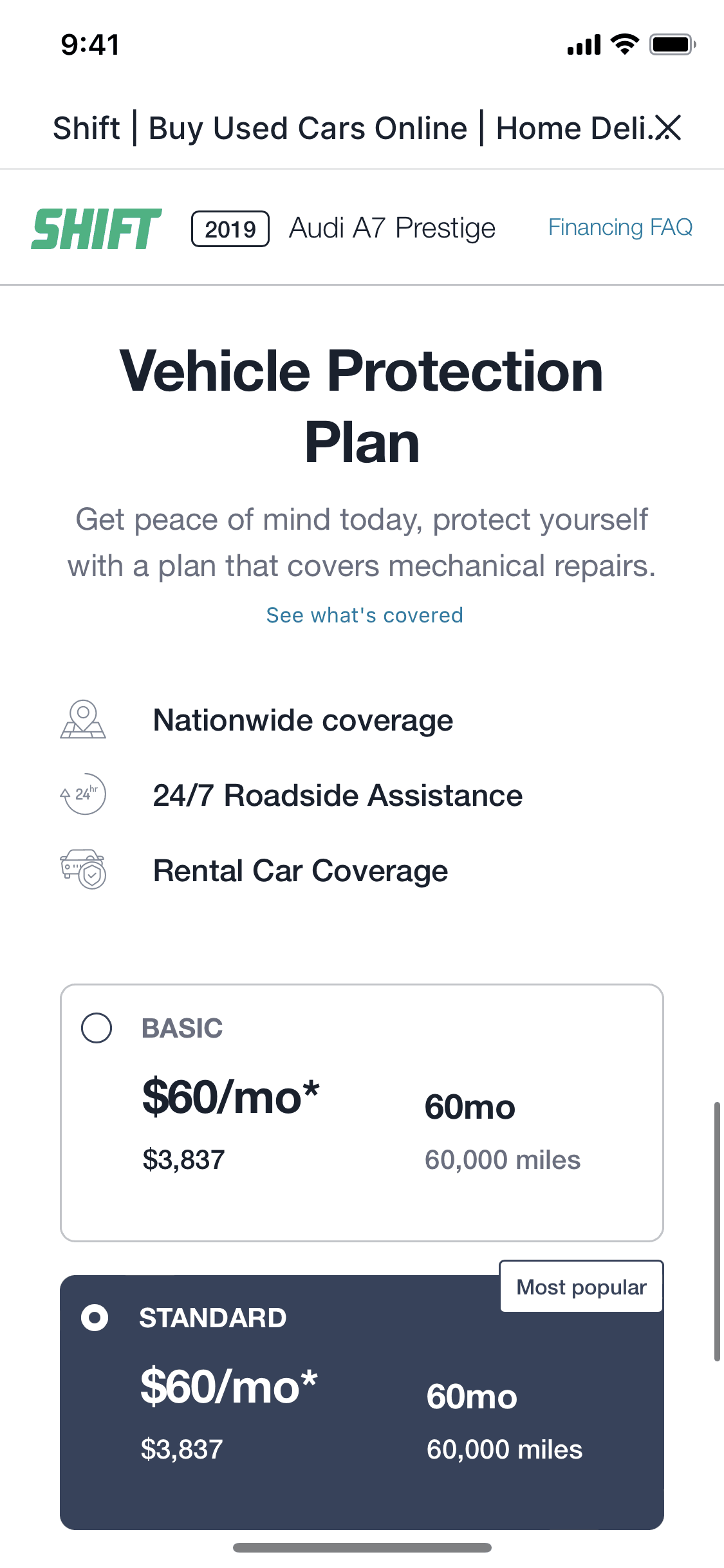Tap the Nationwide coverage map pin icon
Screen dimensions: 724x1568
coord(83,720)
